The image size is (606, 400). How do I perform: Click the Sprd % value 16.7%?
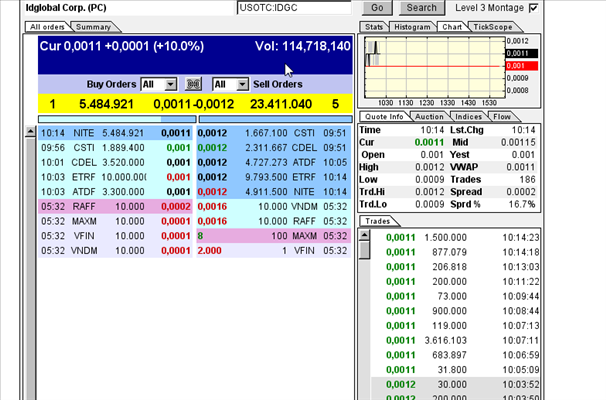522,204
